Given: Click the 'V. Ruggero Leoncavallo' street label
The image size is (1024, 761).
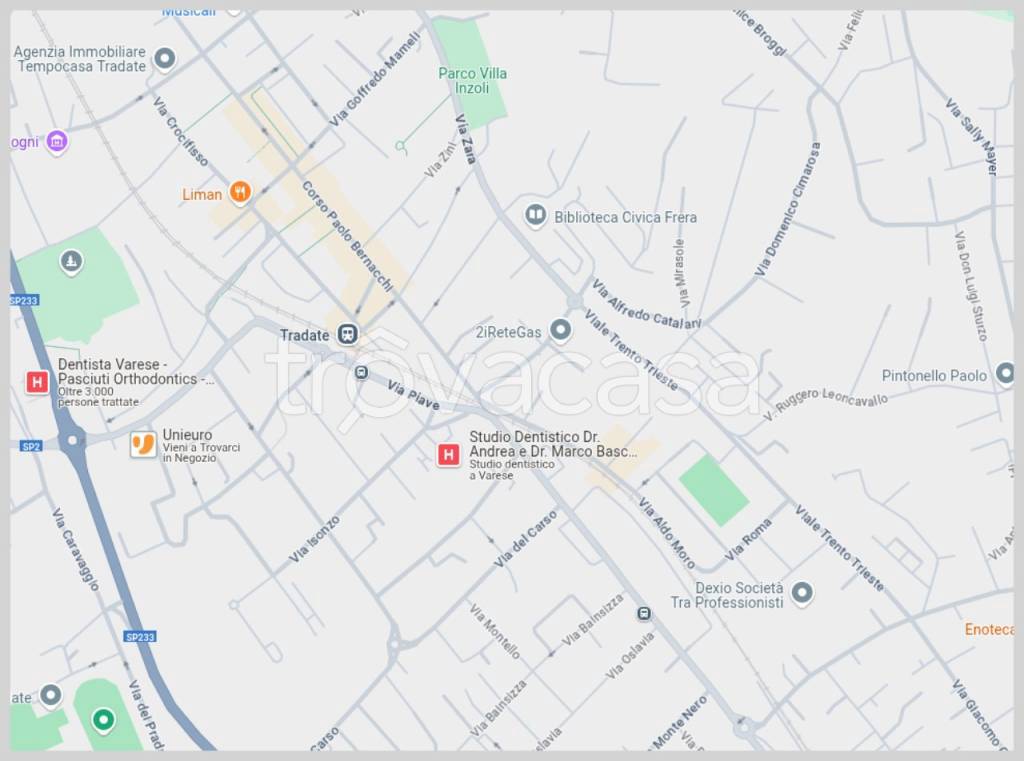Looking at the screenshot, I should click(x=825, y=404).
